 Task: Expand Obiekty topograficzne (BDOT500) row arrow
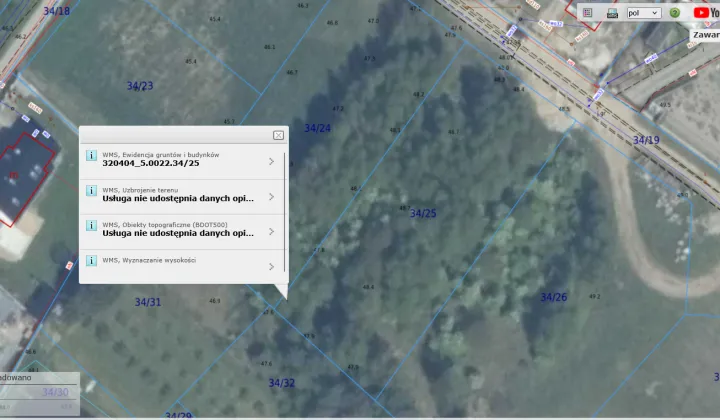coord(271,232)
